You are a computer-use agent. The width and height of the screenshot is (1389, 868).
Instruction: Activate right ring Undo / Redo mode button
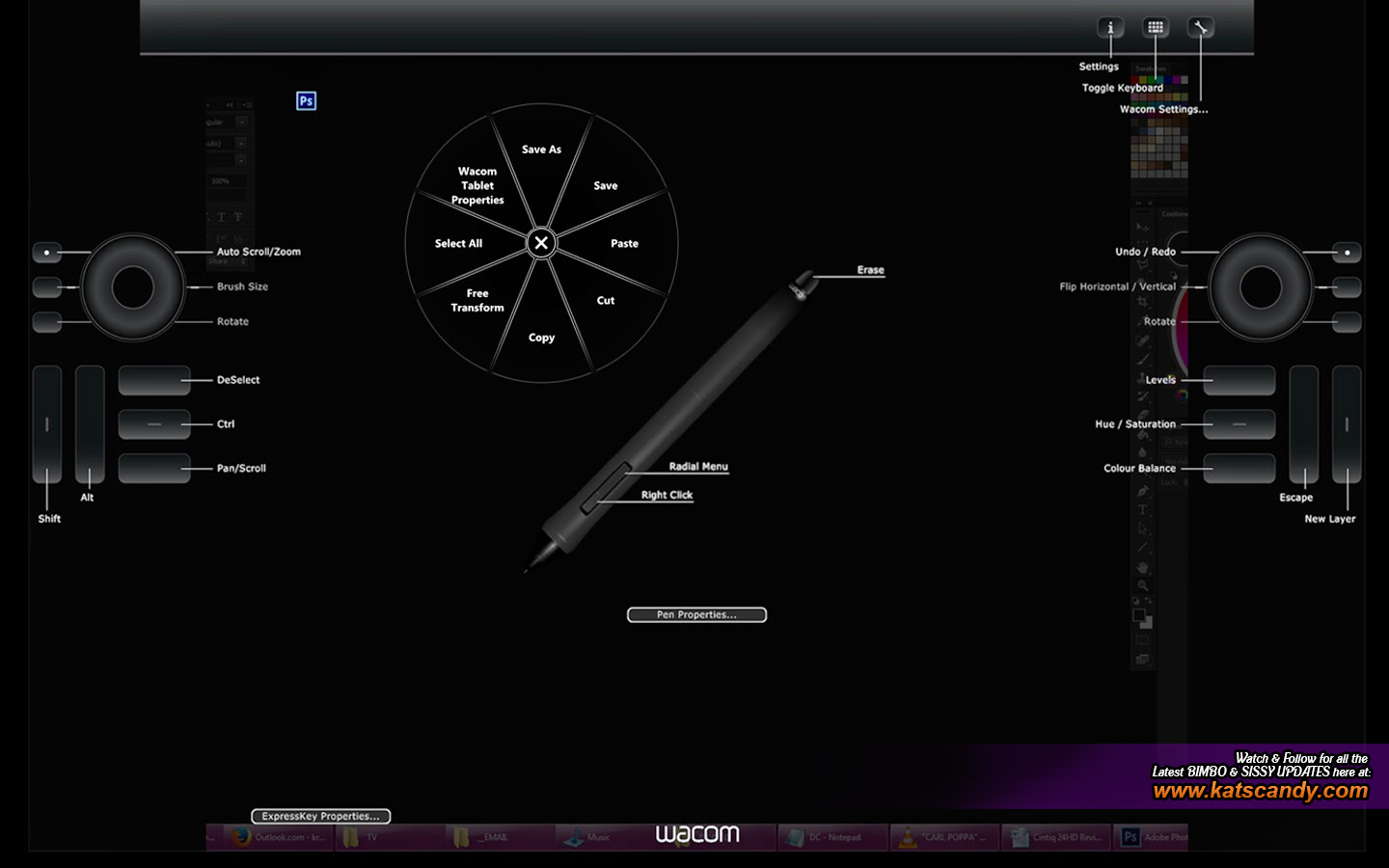1347,253
